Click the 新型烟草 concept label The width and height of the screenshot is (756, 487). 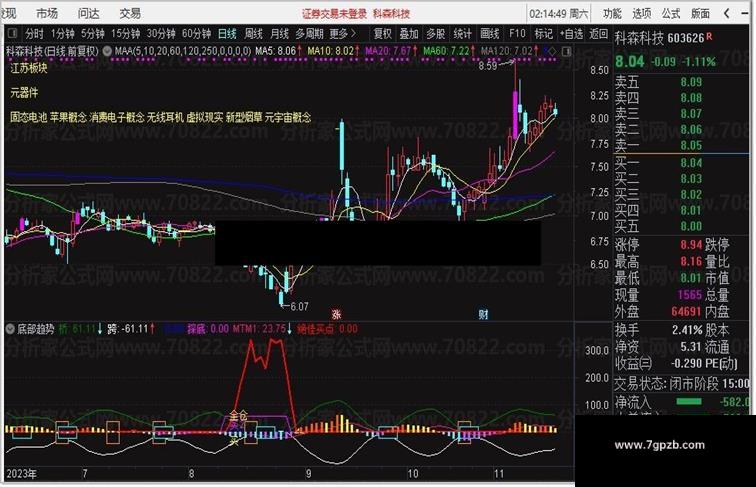coord(244,117)
